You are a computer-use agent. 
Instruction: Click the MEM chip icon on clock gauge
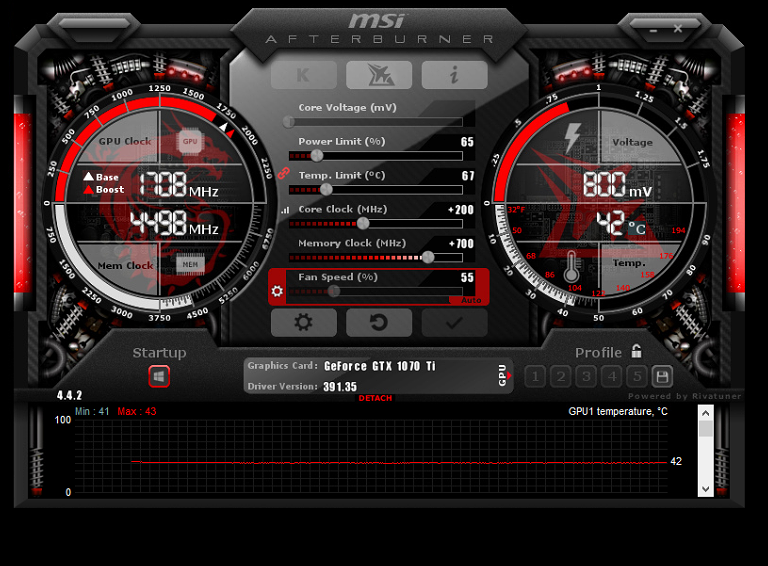pos(190,264)
